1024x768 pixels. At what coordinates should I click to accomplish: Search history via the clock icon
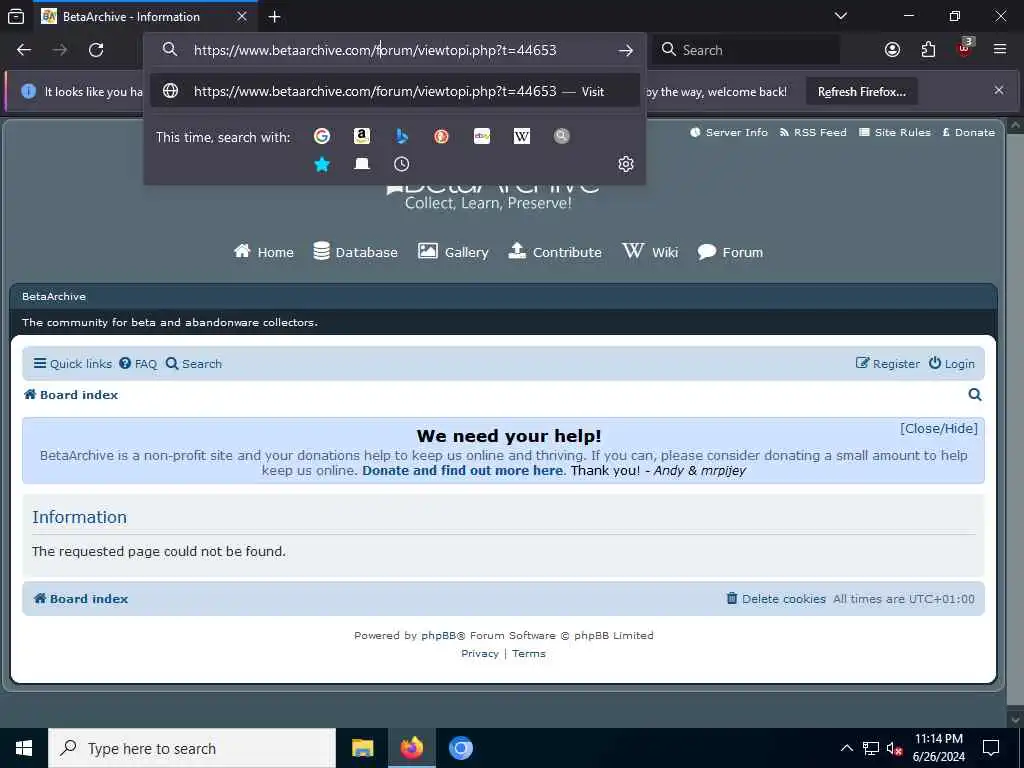point(402,164)
